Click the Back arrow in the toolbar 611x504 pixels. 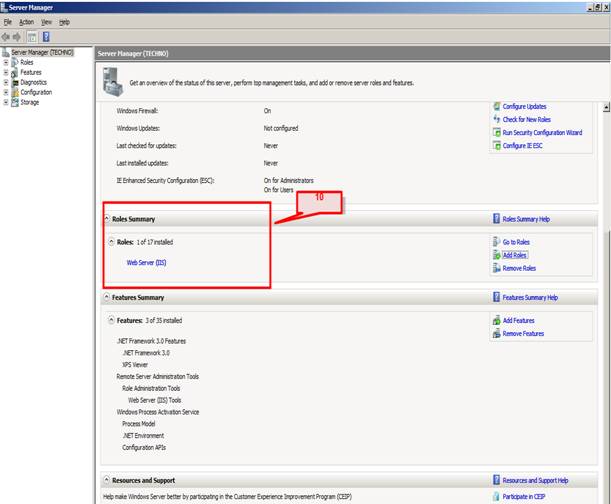[7, 36]
